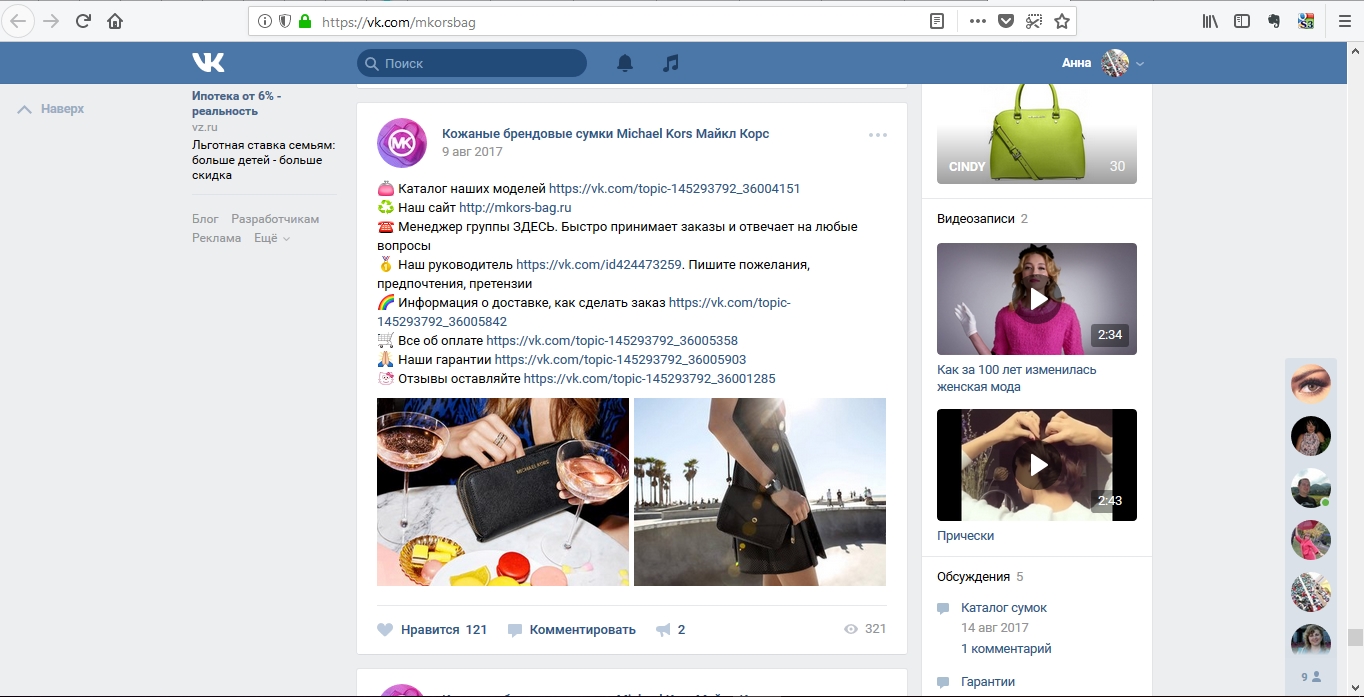The height and width of the screenshot is (697, 1364).
Task: Open page actions three-dot menu in address bar
Action: (978, 21)
